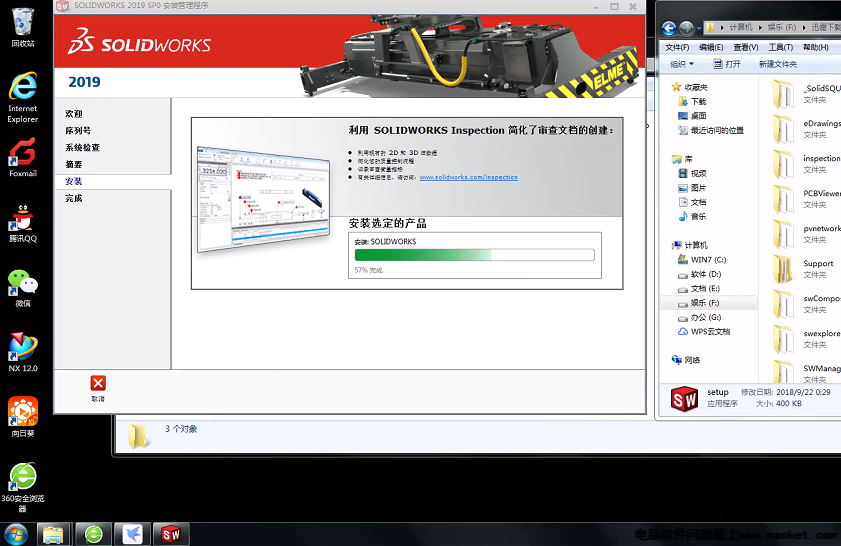Image resolution: width=841 pixels, height=546 pixels.
Task: Open the Windows Start menu
Action: 16,534
